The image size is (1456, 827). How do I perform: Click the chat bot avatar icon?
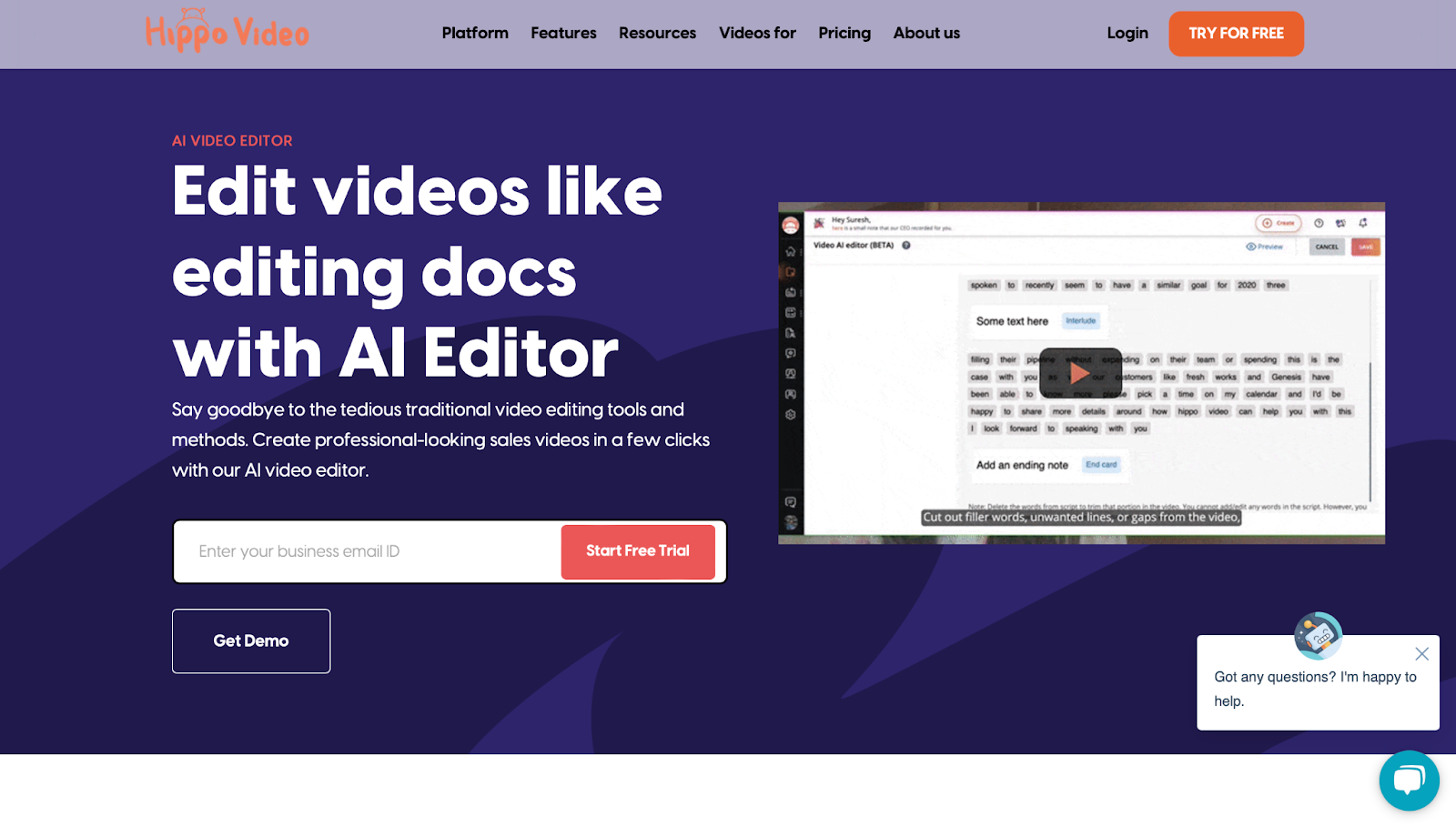1318,635
